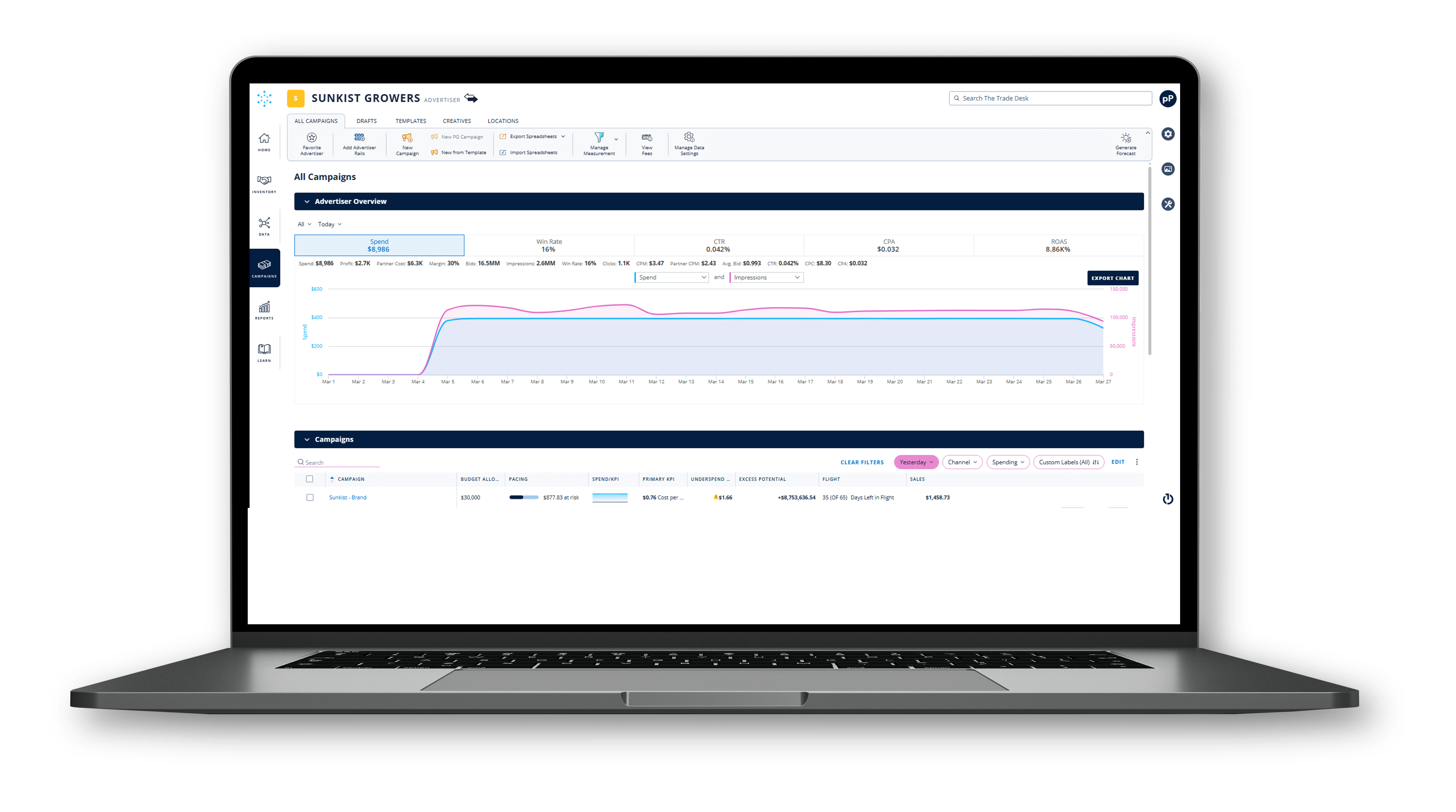
Task: Check the Sunkist - Brand row checkbox
Action: (310, 498)
